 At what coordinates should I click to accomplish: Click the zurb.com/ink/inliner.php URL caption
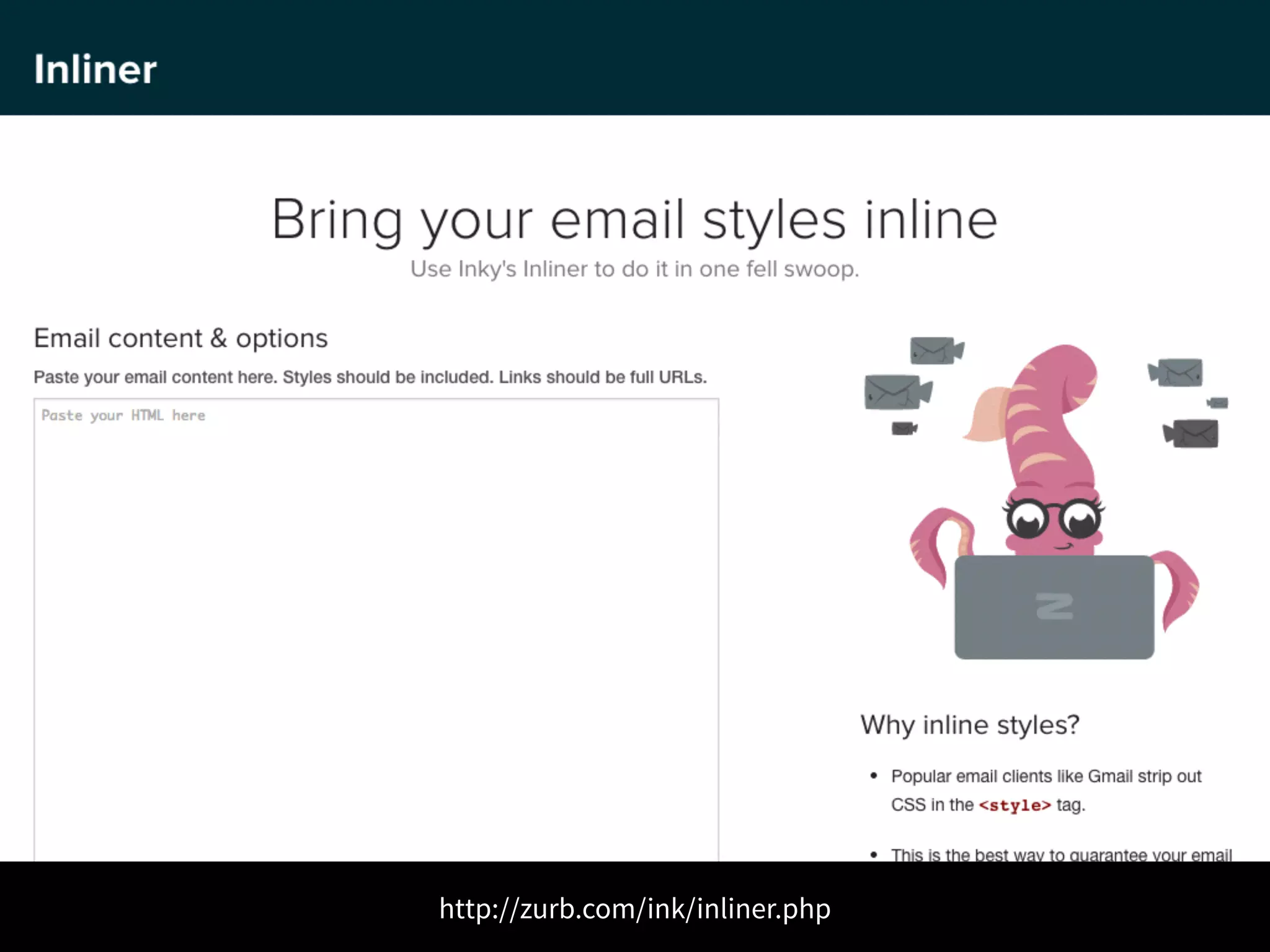[x=634, y=909]
